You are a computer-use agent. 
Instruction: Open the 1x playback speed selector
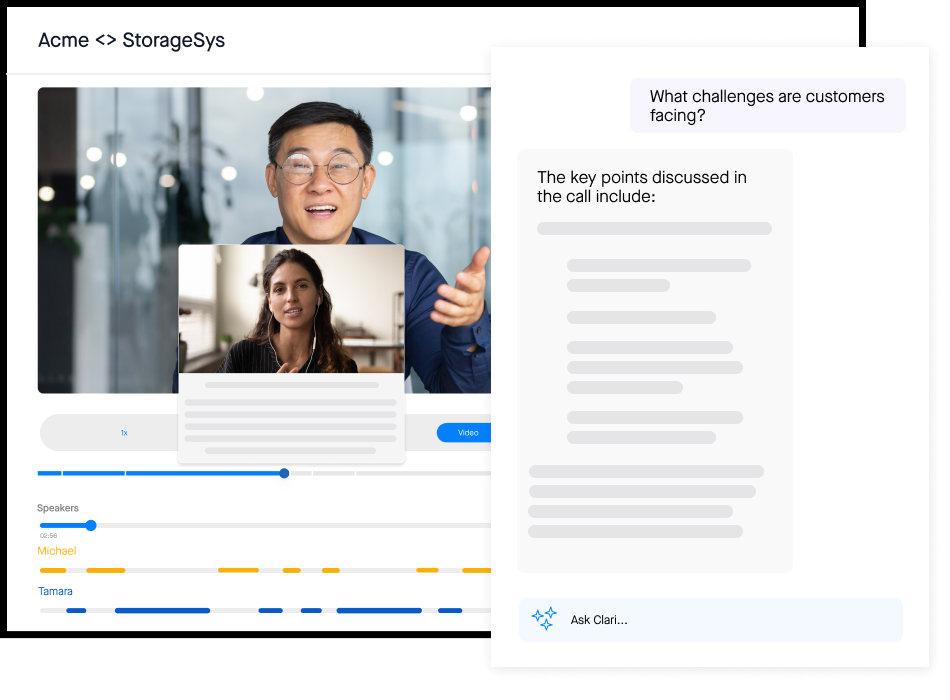click(x=124, y=433)
